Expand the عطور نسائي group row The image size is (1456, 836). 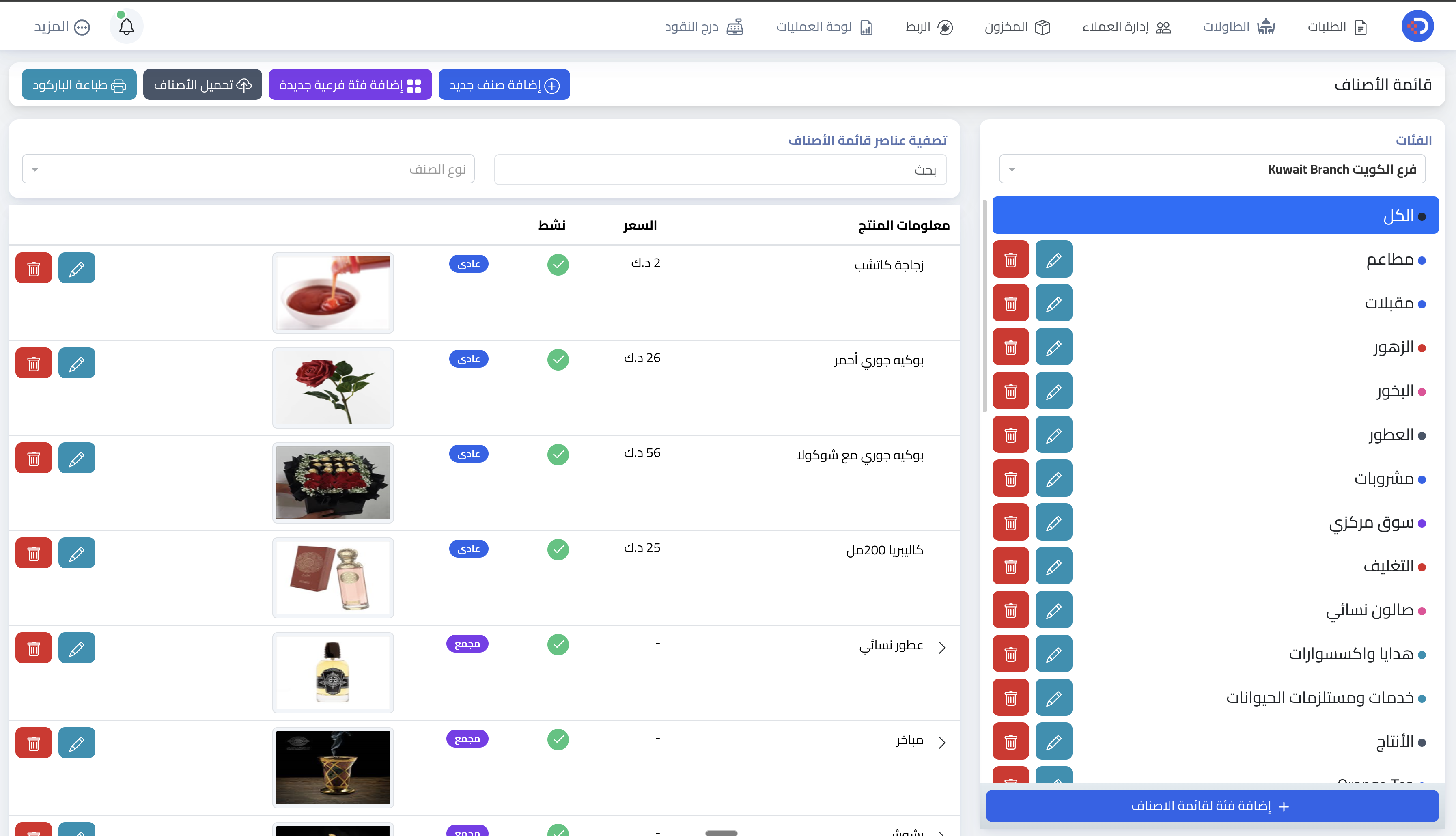[941, 648]
